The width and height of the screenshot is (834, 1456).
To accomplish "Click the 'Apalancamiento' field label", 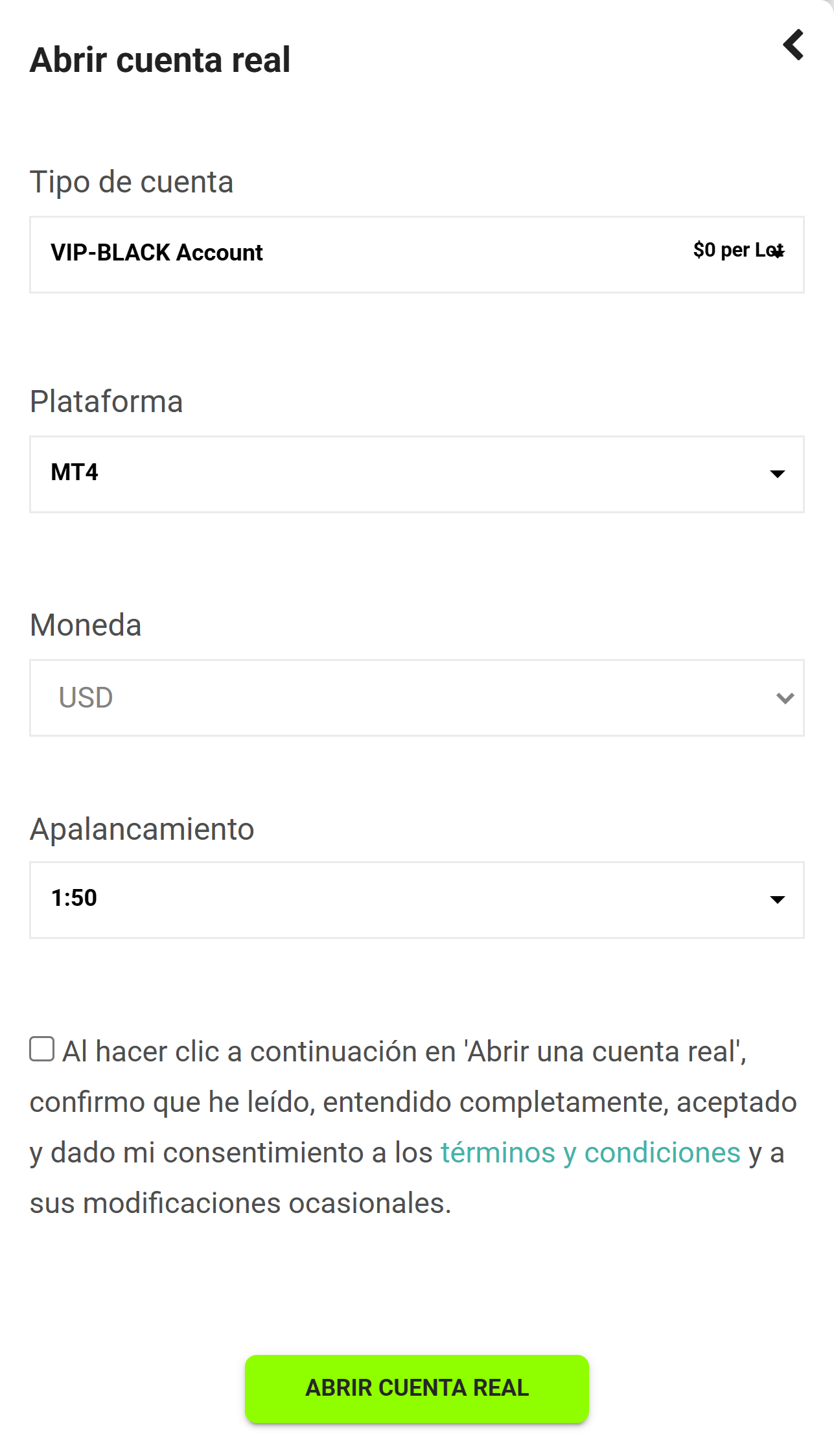I will coord(142,829).
